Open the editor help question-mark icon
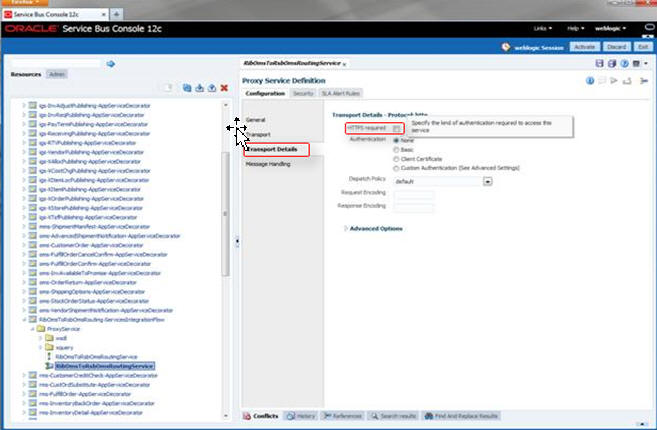Screen dimensions: 657x430 point(624,63)
